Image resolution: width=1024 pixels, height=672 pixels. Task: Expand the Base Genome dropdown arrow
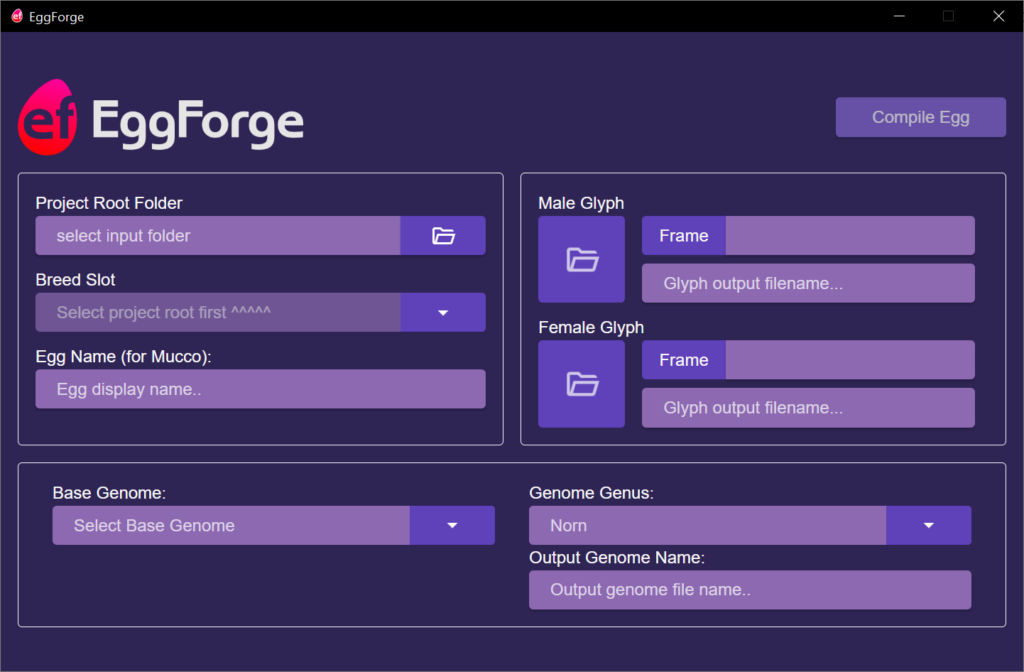pyautogui.click(x=452, y=525)
